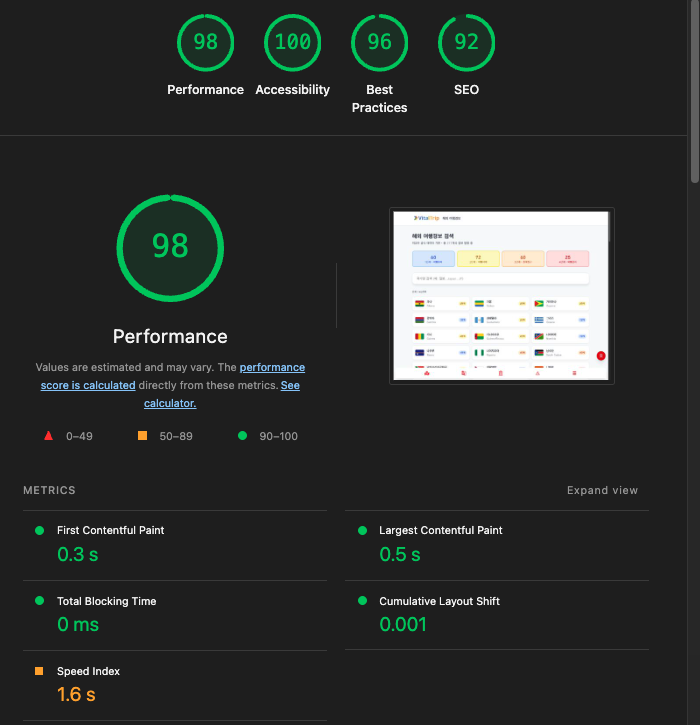Click Expand view in Metrics section
Screen dimensions: 700x725
pyautogui.click(x=602, y=490)
